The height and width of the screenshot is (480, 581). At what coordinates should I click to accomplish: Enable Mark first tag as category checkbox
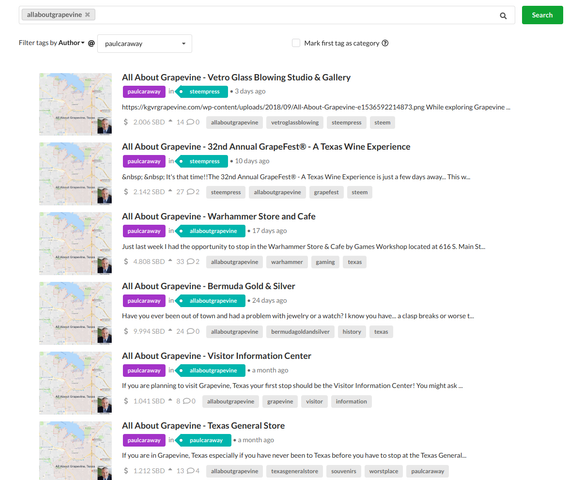click(296, 43)
